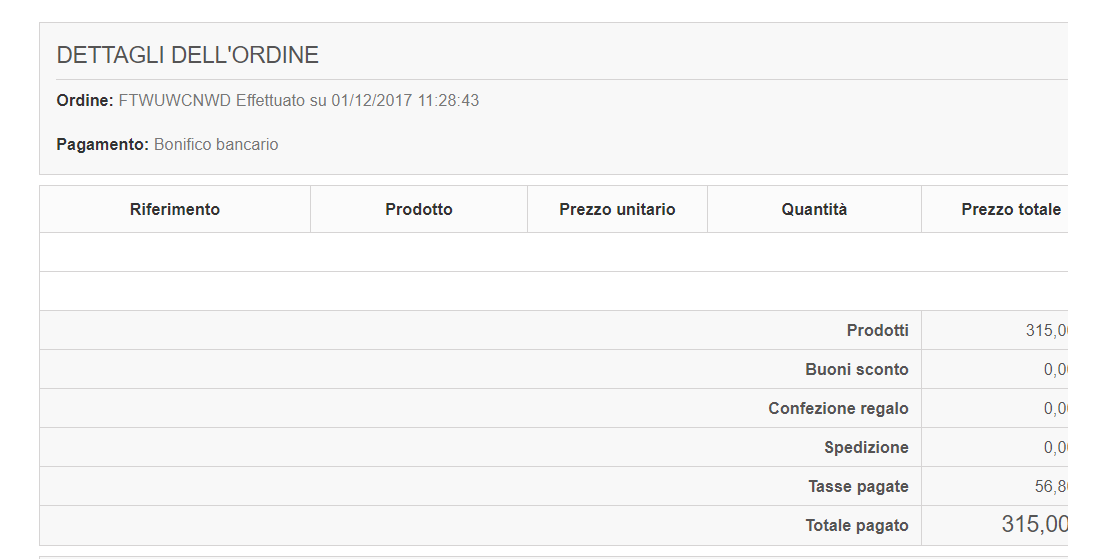This screenshot has height=559, width=1102.
Task: Click the DETTAGLI DELL'ORDINE heading
Action: click(188, 55)
